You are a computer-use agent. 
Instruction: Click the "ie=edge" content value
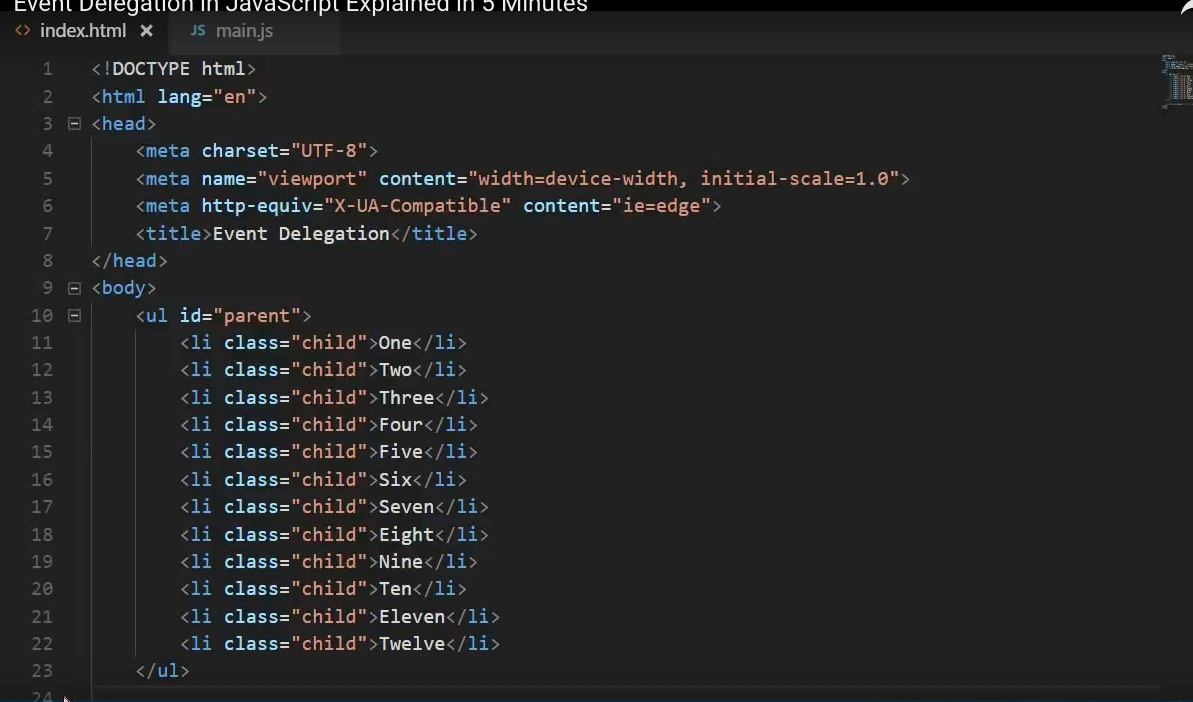pos(661,206)
